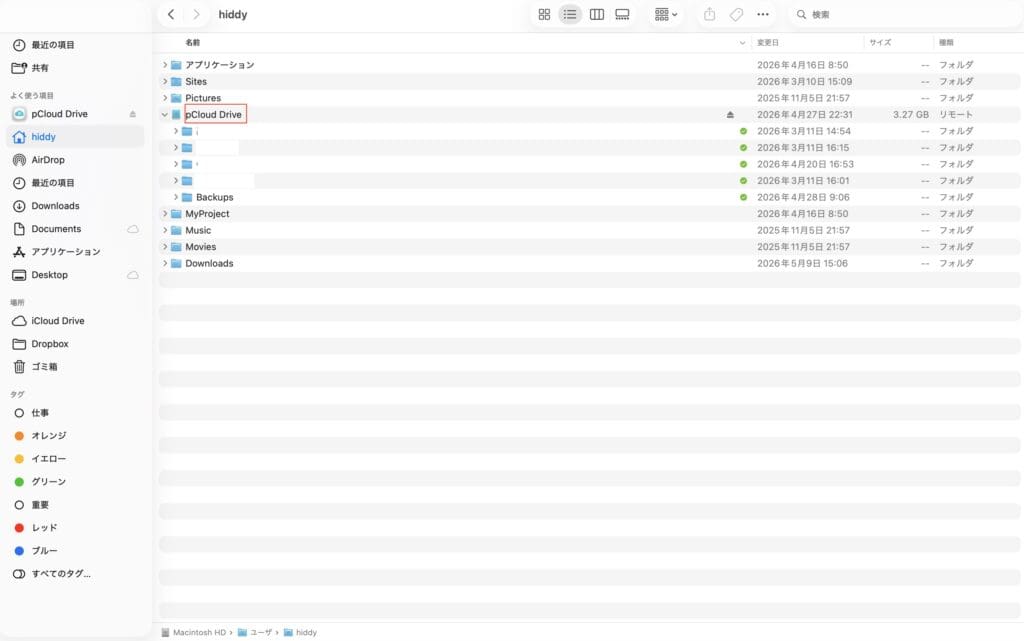
Task: Open Downloads in the sidebar
Action: [x=55, y=206]
